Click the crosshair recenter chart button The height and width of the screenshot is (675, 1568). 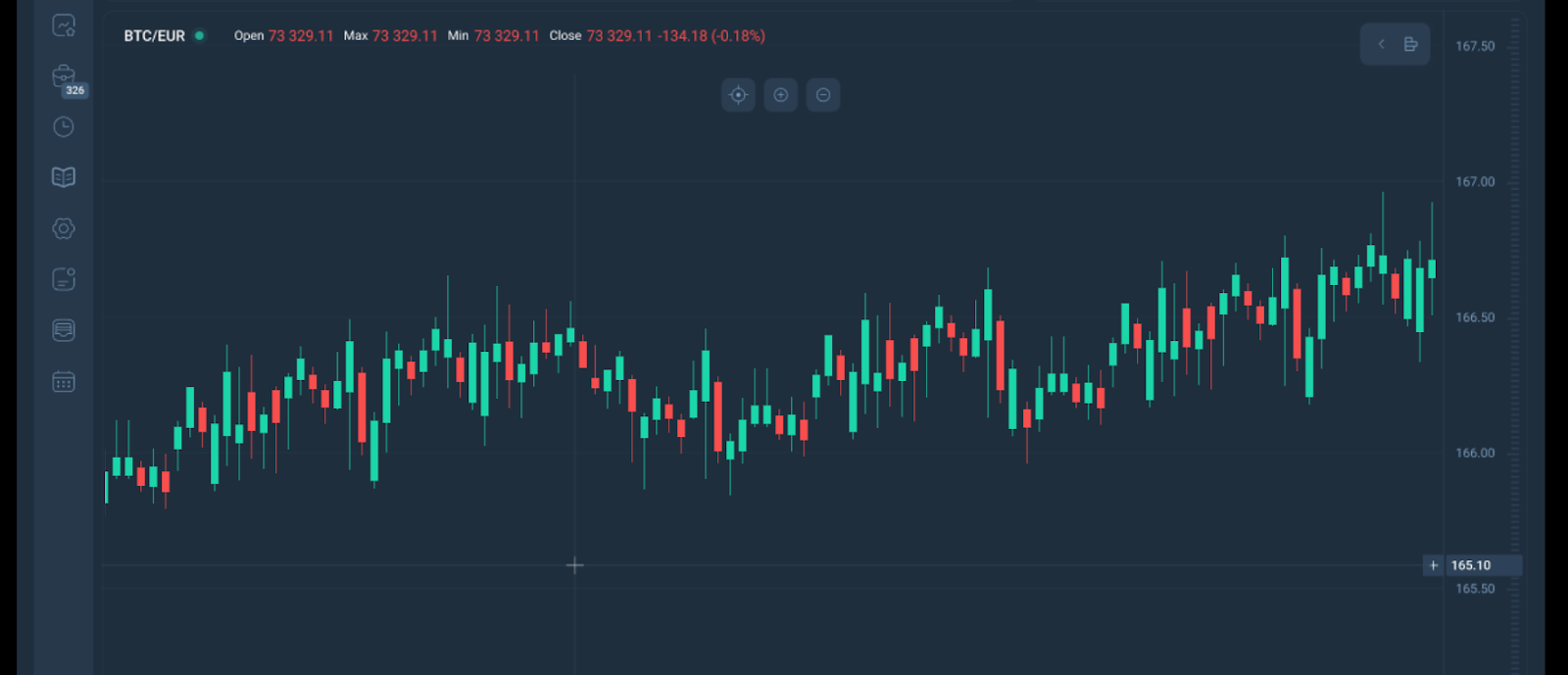tap(738, 95)
